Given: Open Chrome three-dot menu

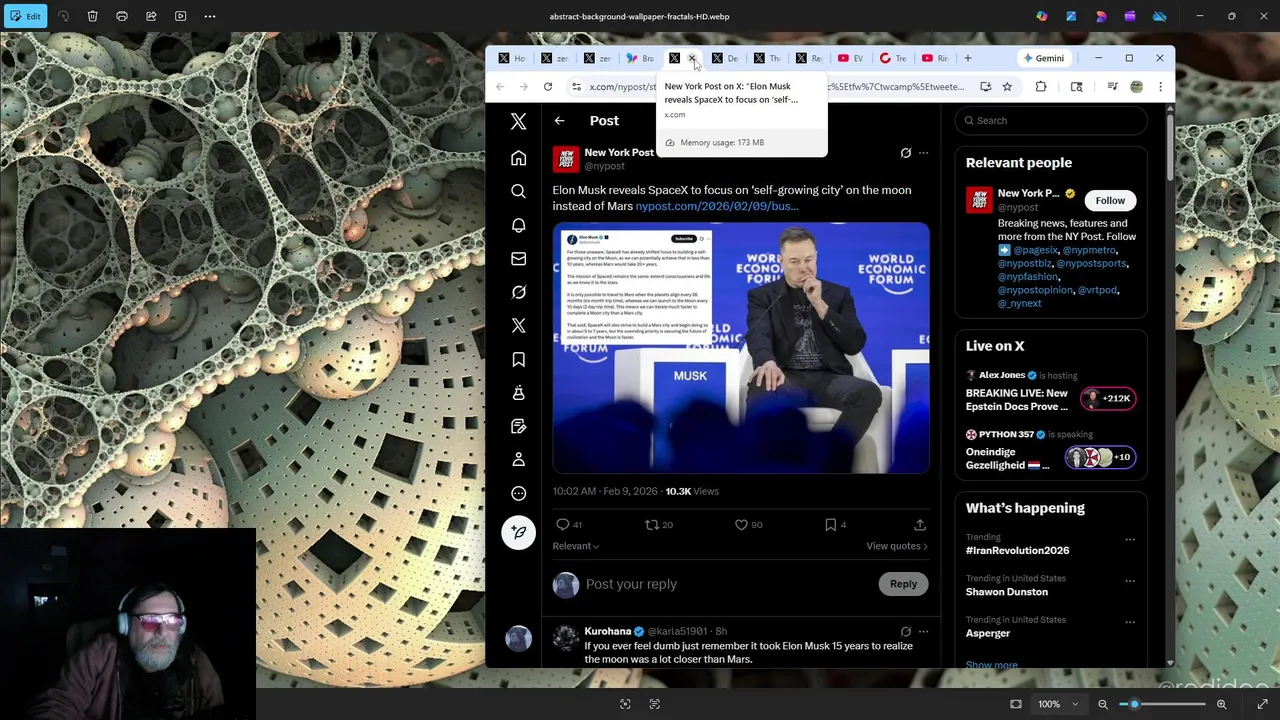Looking at the screenshot, I should point(1160,87).
